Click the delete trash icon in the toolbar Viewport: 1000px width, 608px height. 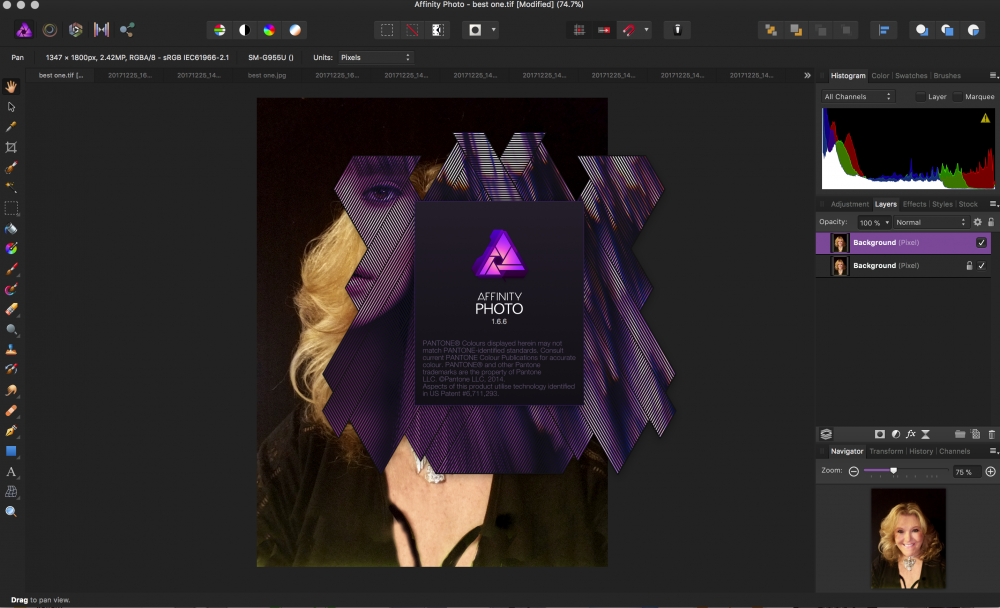click(677, 30)
